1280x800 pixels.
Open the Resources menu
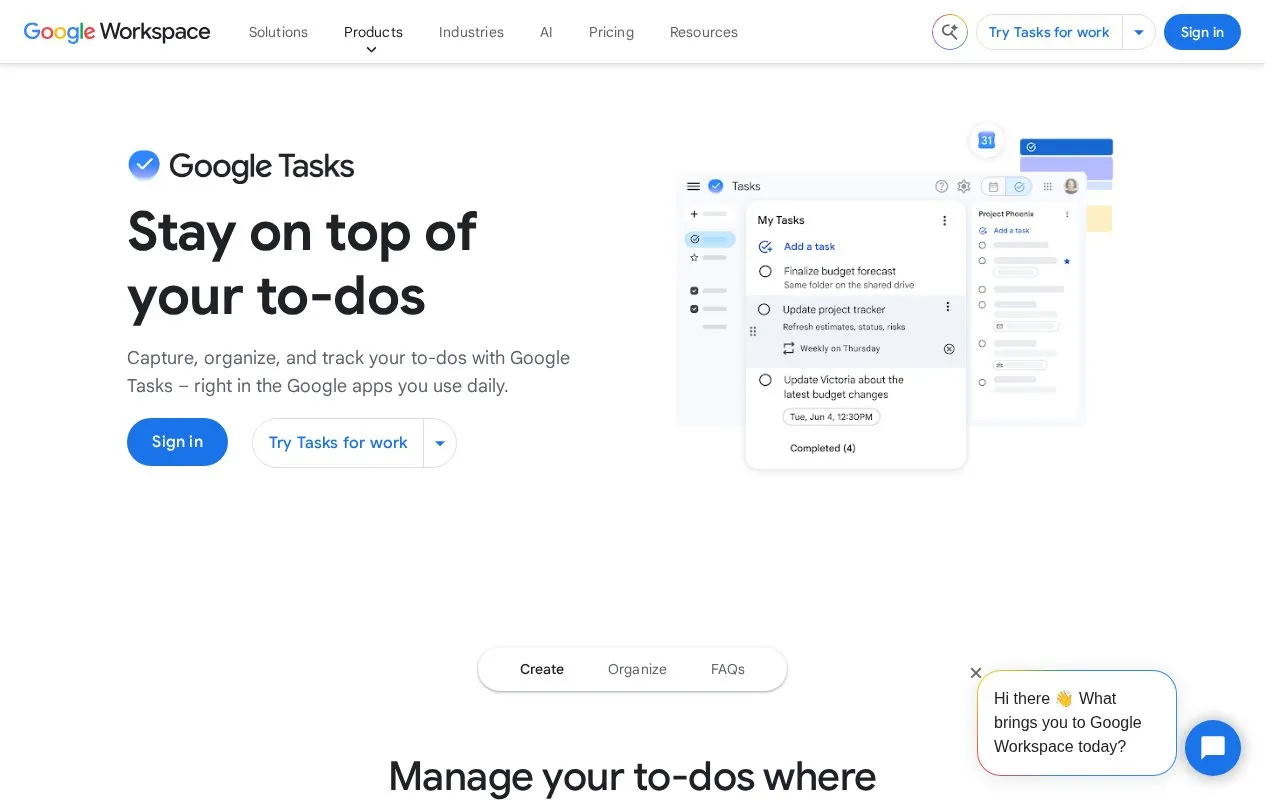704,32
